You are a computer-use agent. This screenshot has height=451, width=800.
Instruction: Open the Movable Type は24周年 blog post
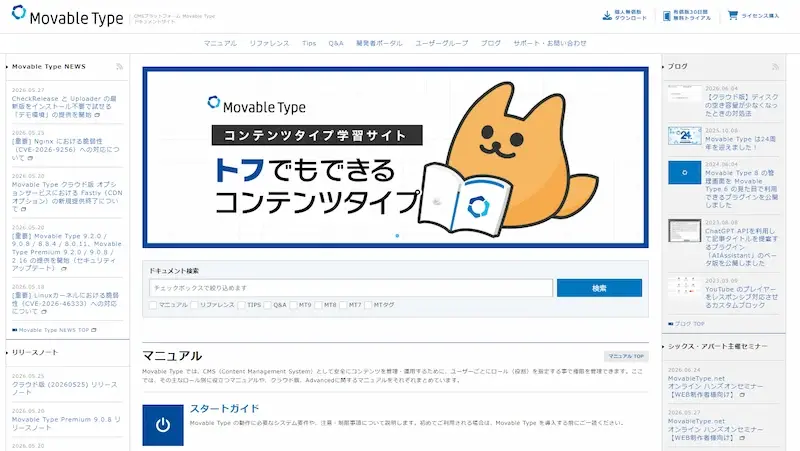click(x=740, y=143)
